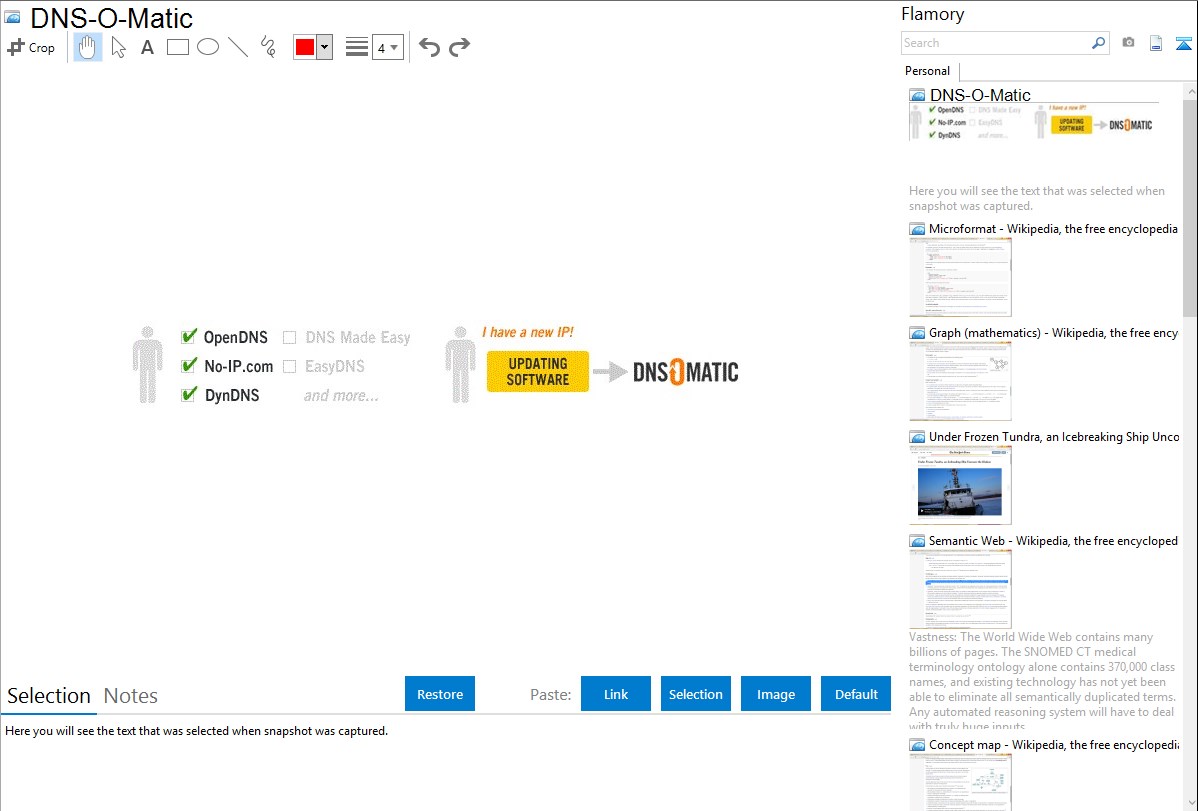Activate the Crop tool

tap(31, 47)
